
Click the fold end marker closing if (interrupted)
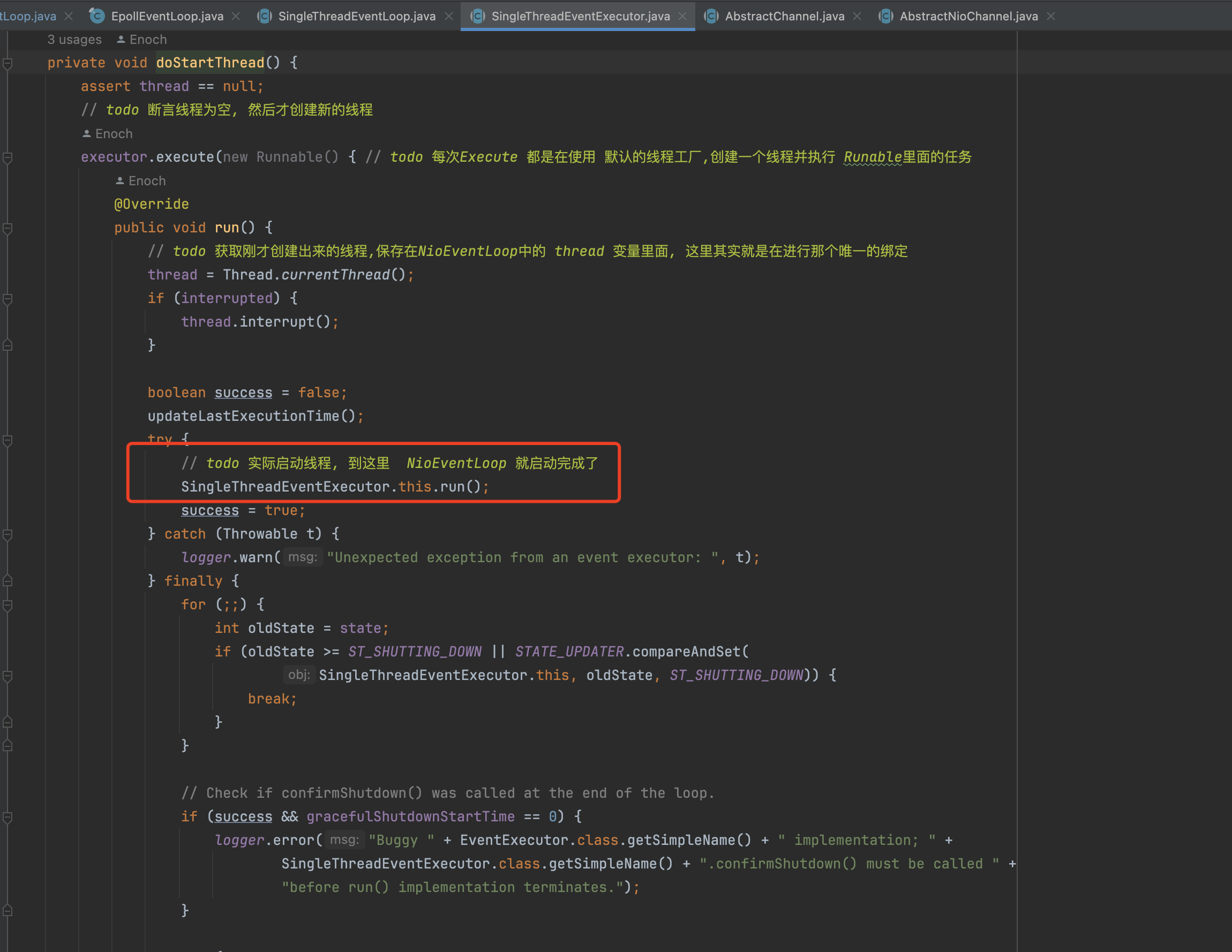8,345
